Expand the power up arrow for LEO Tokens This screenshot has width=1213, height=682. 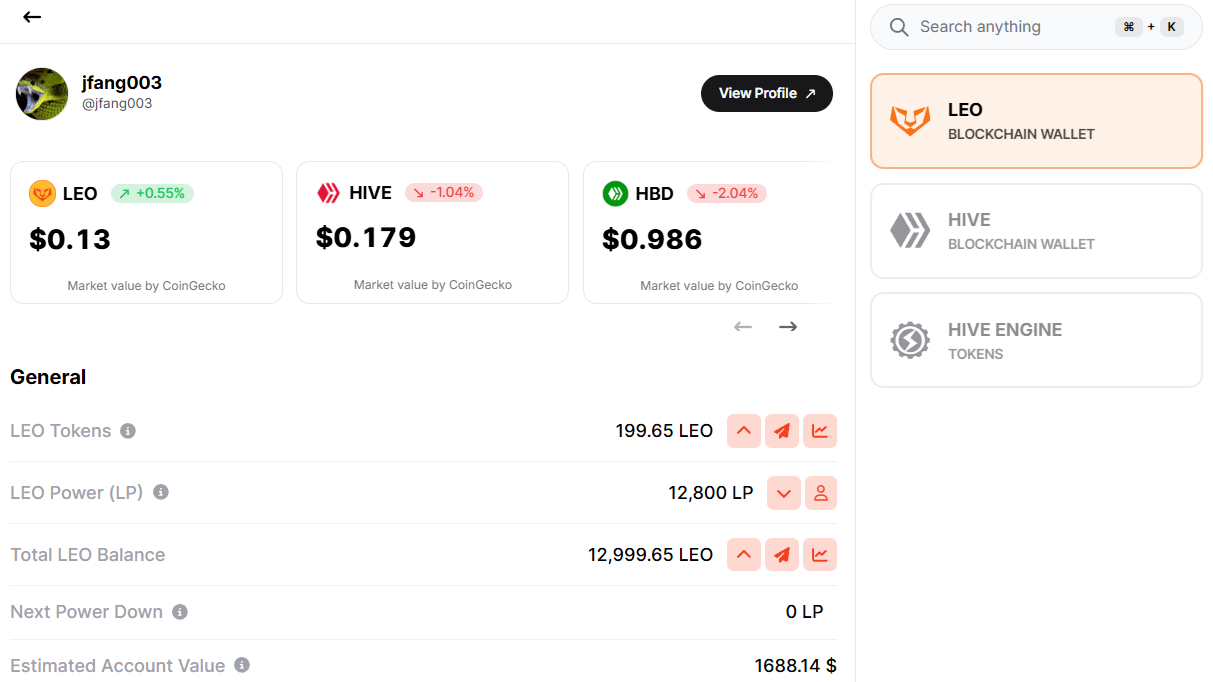click(744, 431)
